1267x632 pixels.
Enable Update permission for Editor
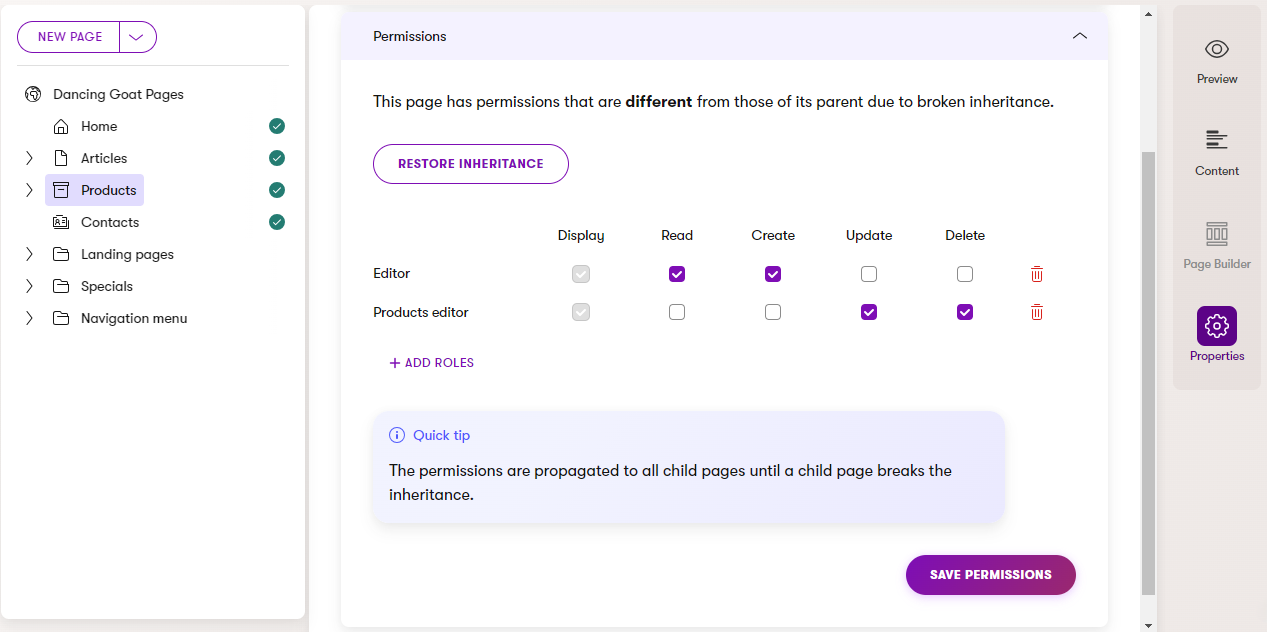(x=869, y=274)
